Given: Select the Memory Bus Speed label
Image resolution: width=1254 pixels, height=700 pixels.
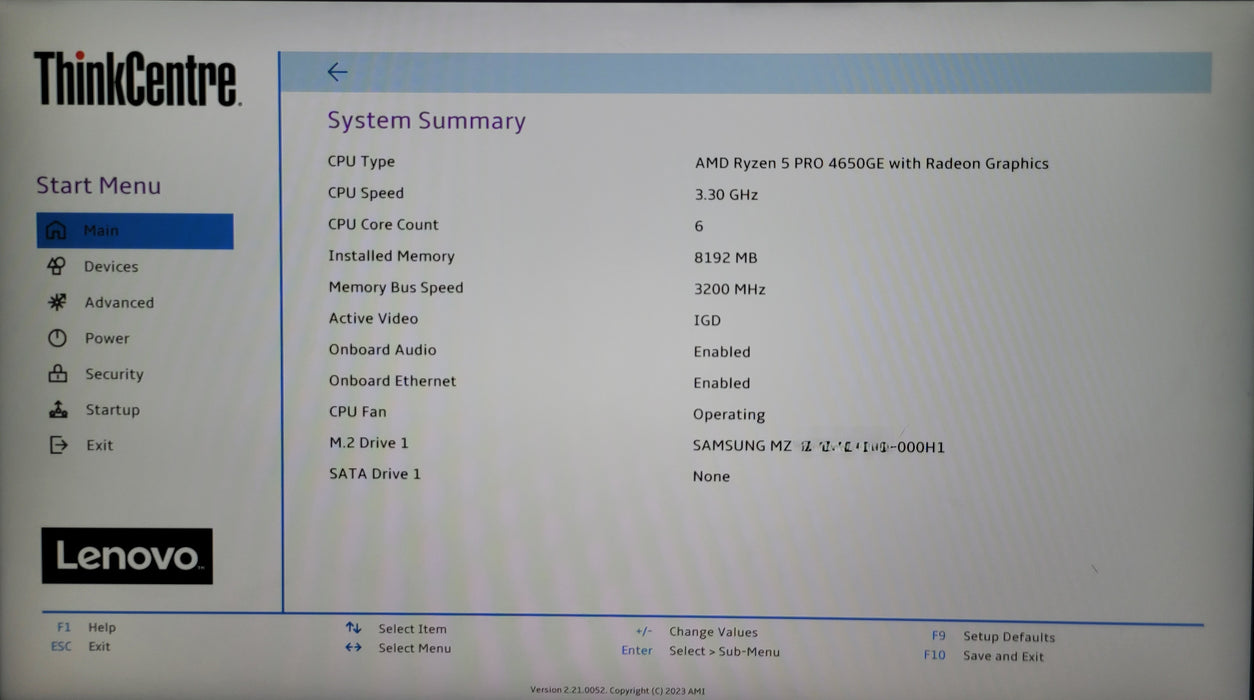Looking at the screenshot, I should [x=396, y=288].
